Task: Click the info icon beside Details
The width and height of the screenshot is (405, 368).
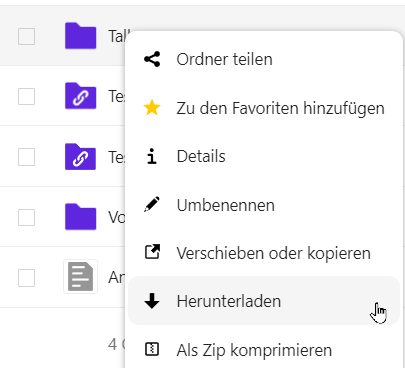Action: coord(152,156)
